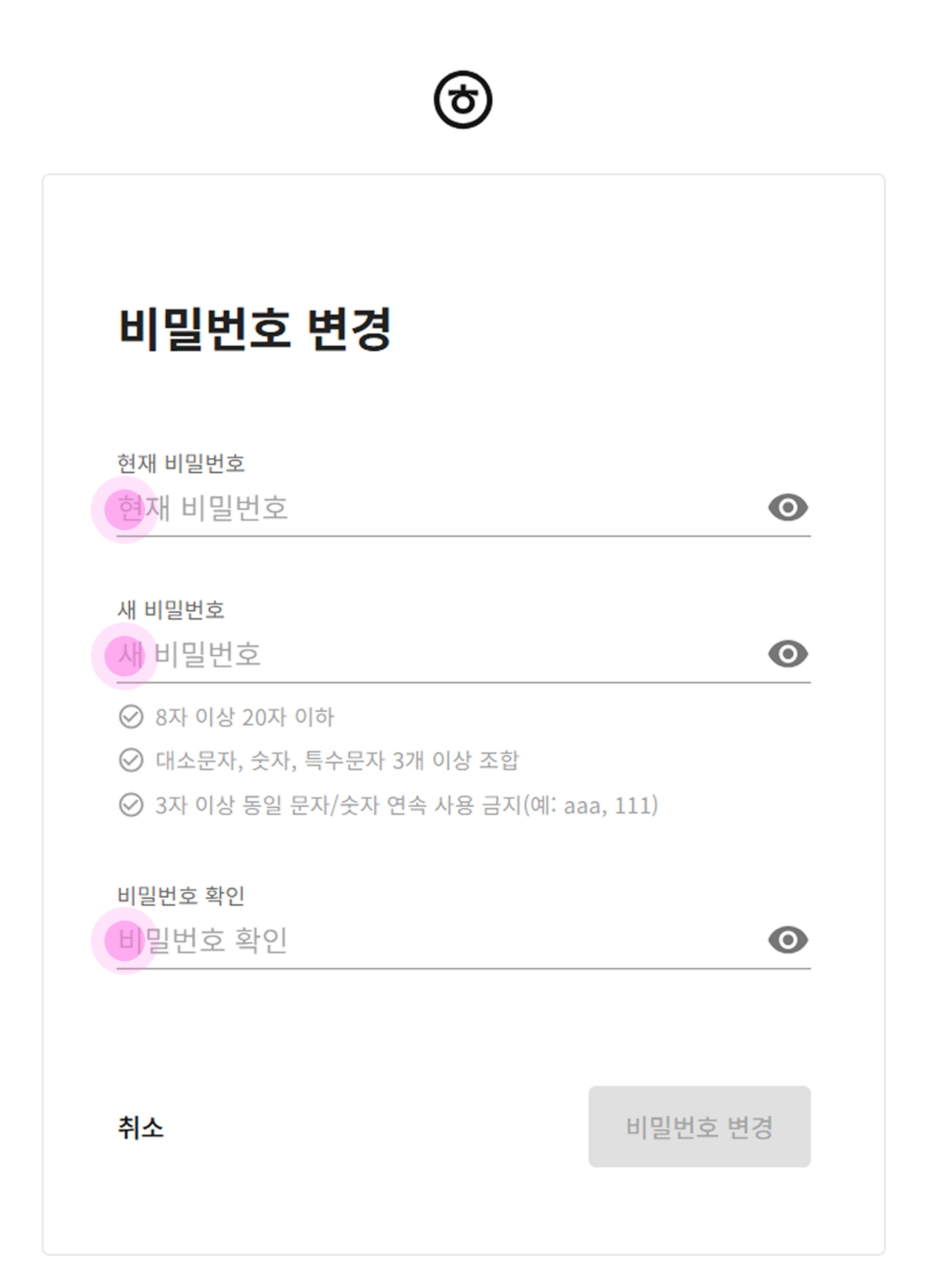Click the small 새 비밀번호 label above field

click(x=170, y=610)
